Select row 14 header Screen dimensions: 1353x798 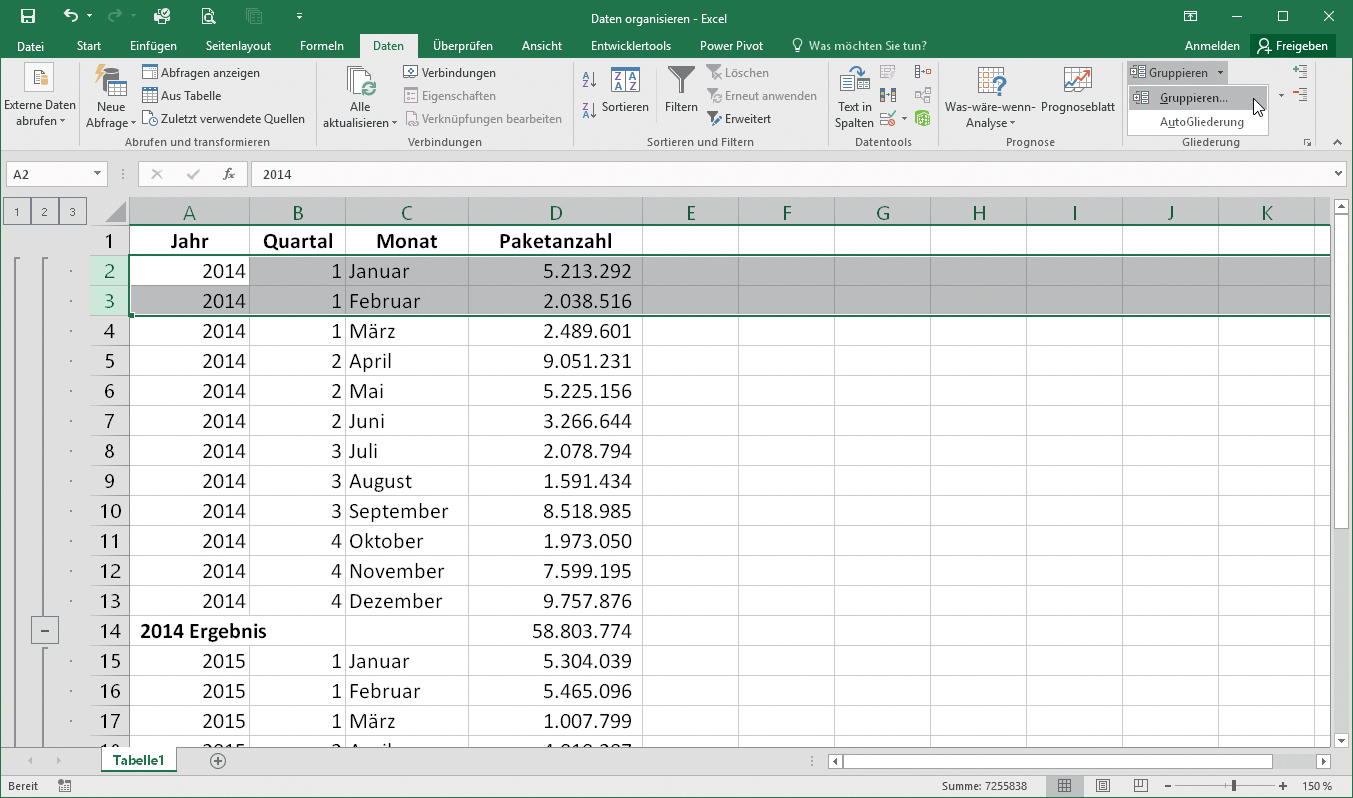(110, 631)
